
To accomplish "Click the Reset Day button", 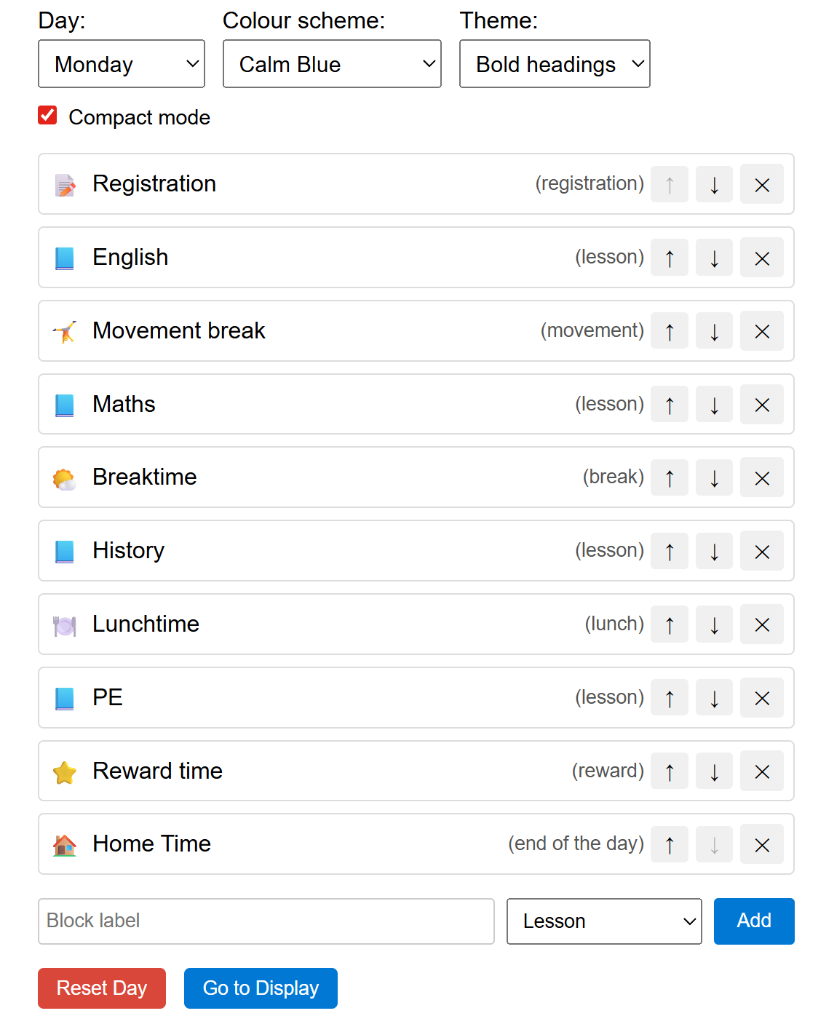I will pos(101,988).
